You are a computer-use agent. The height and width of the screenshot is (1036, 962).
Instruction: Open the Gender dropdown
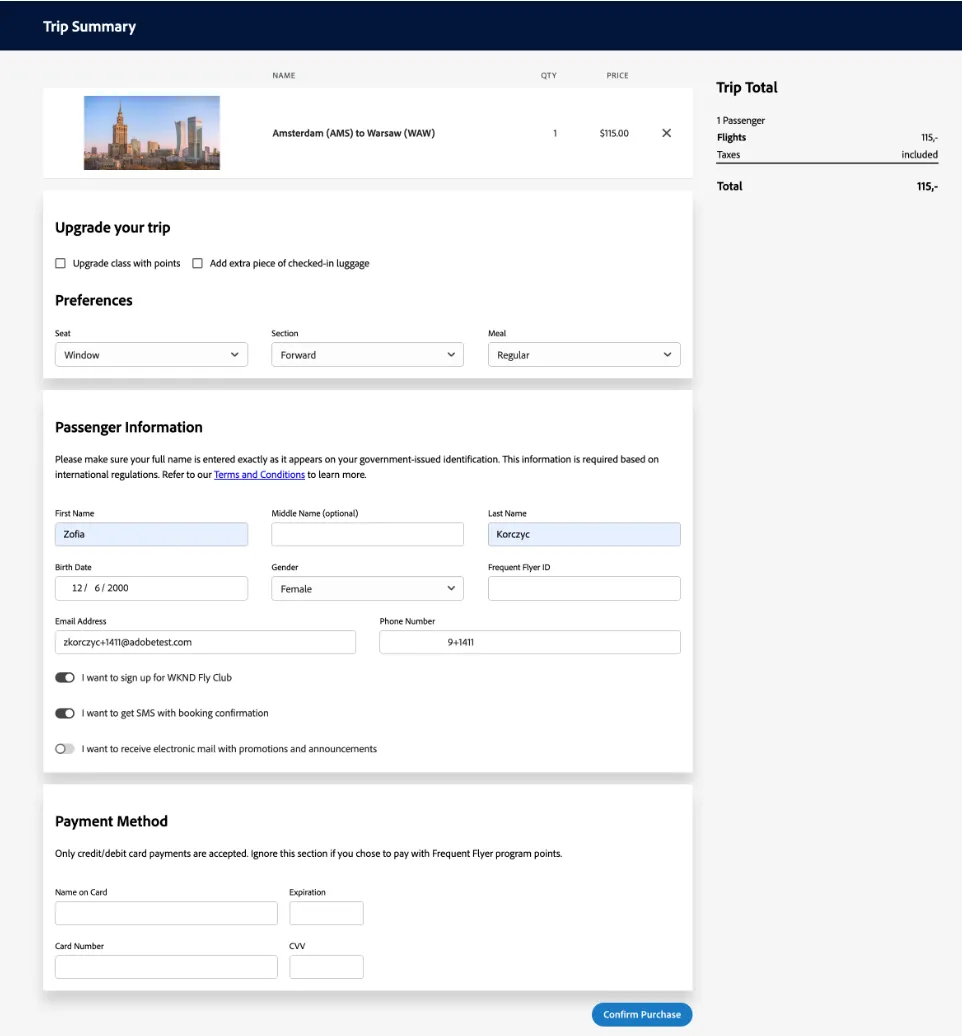(x=367, y=589)
